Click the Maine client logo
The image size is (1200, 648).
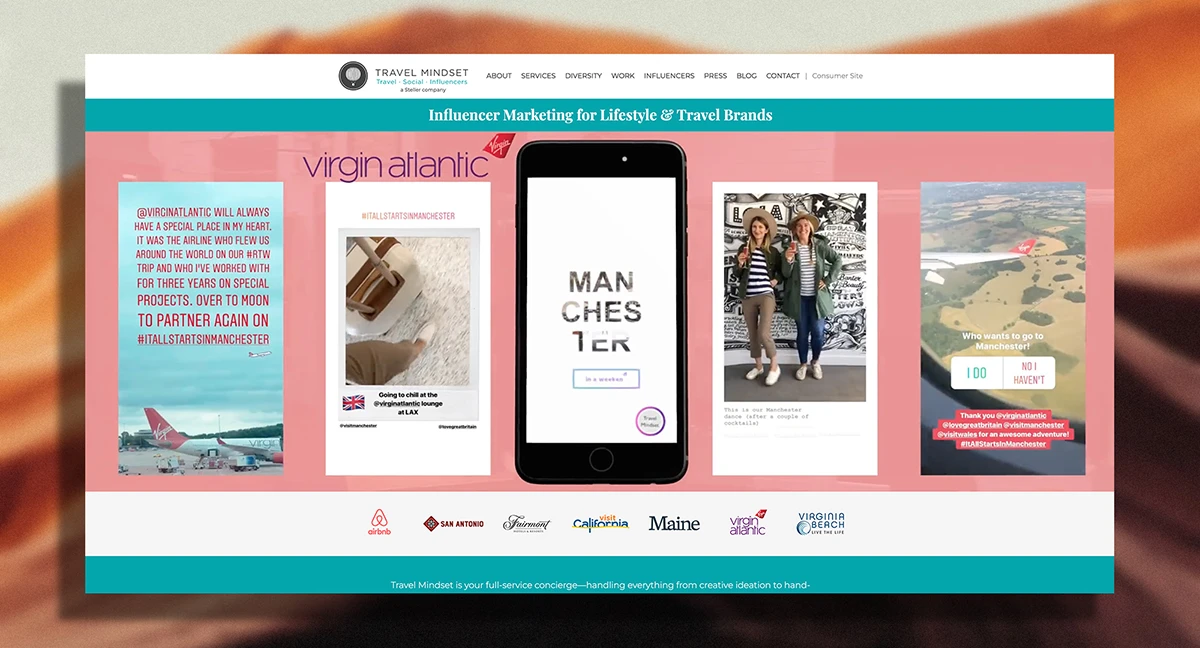674,523
